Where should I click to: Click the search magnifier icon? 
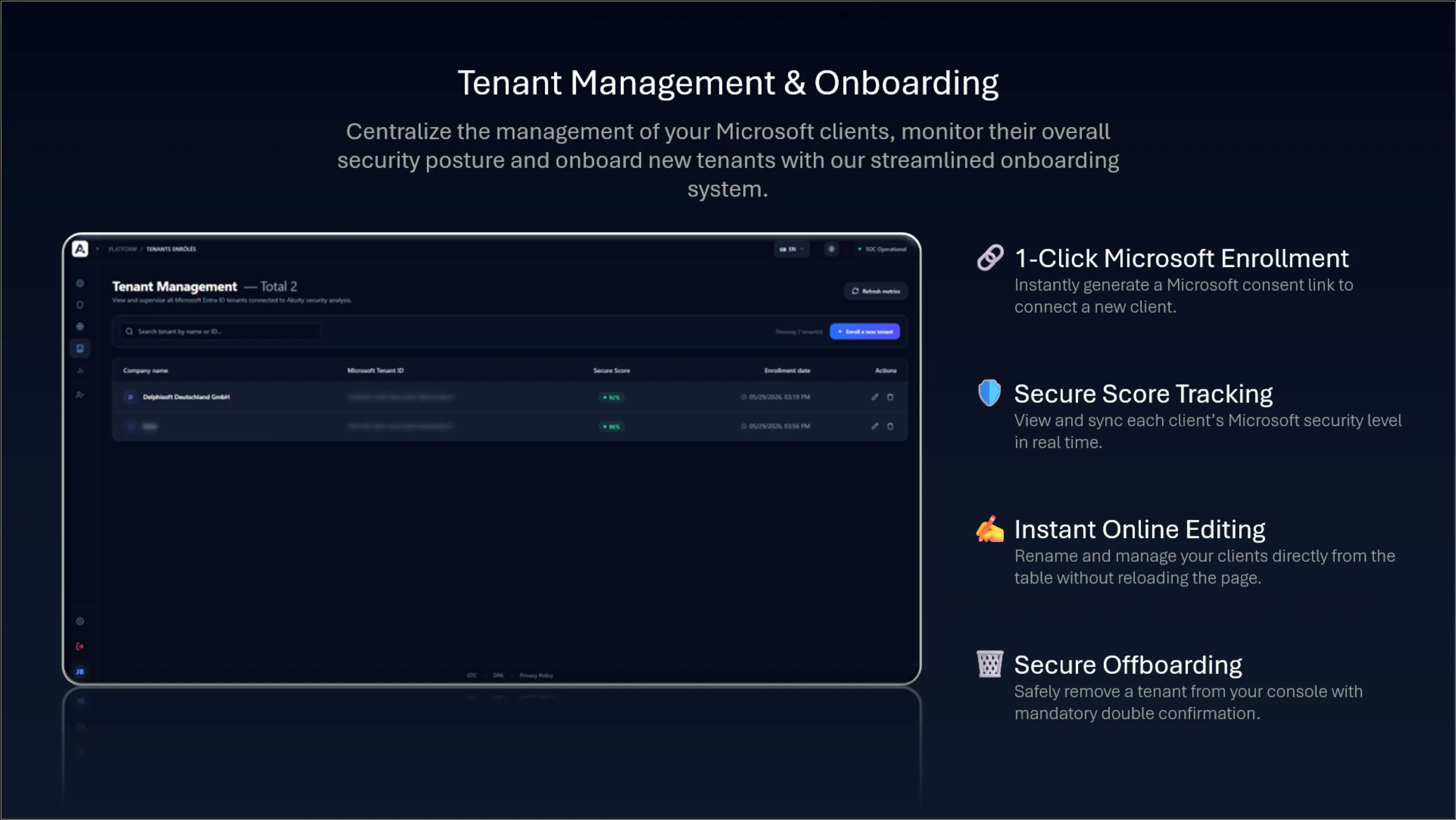click(130, 332)
